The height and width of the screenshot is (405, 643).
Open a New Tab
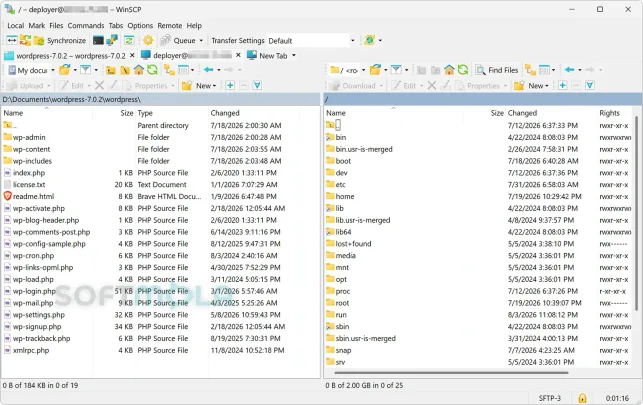pyautogui.click(x=267, y=55)
